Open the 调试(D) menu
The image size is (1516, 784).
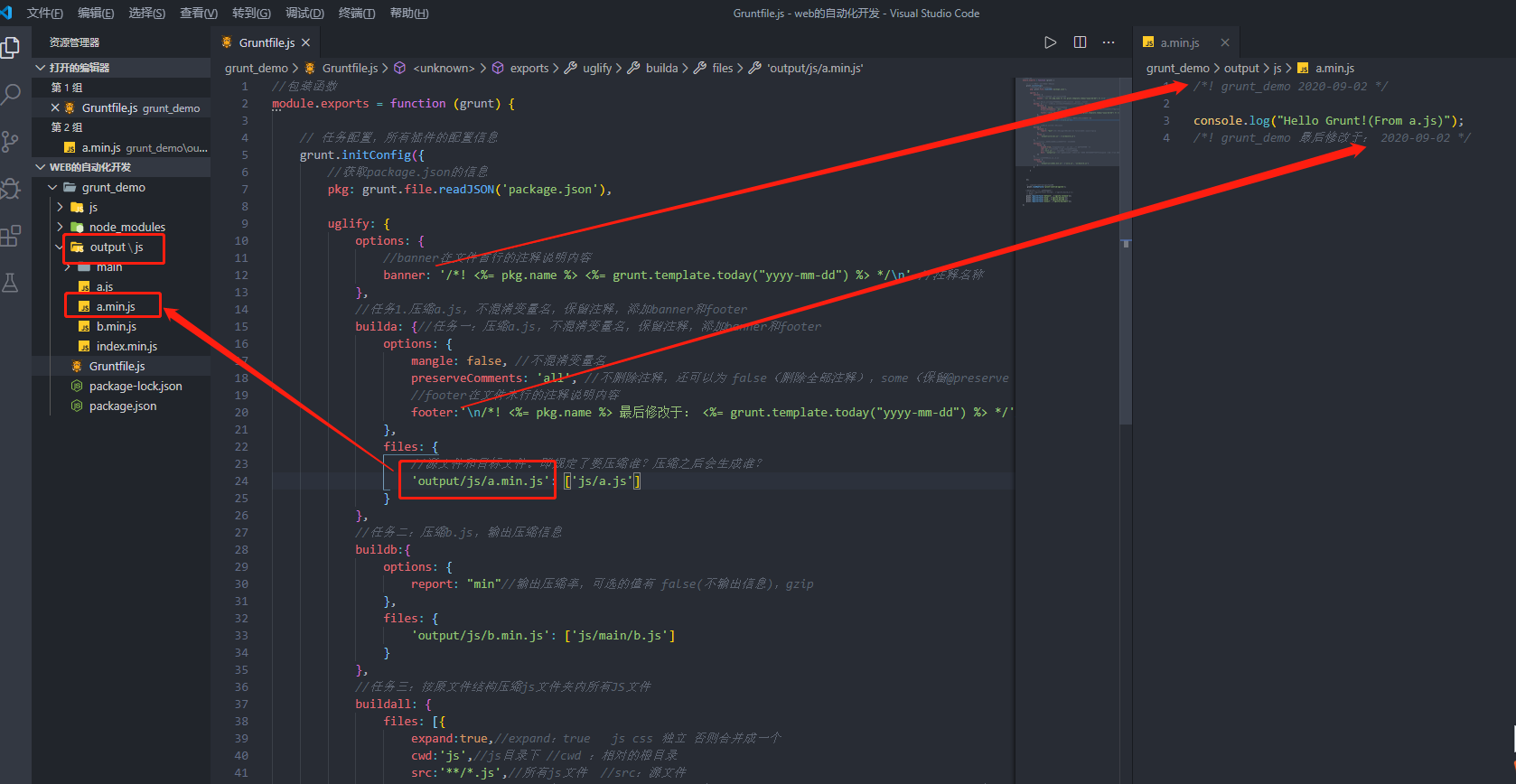pos(304,13)
